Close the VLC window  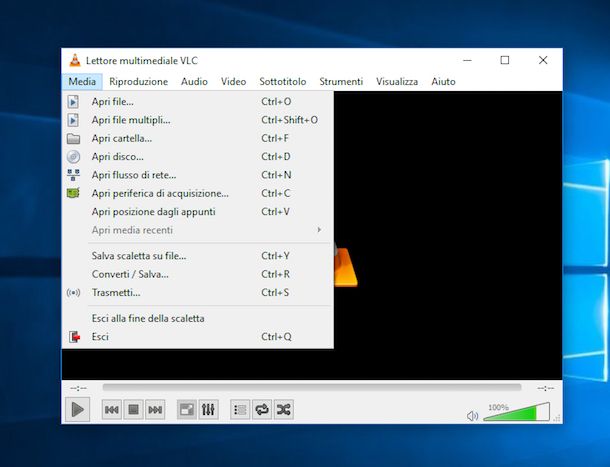click(543, 60)
